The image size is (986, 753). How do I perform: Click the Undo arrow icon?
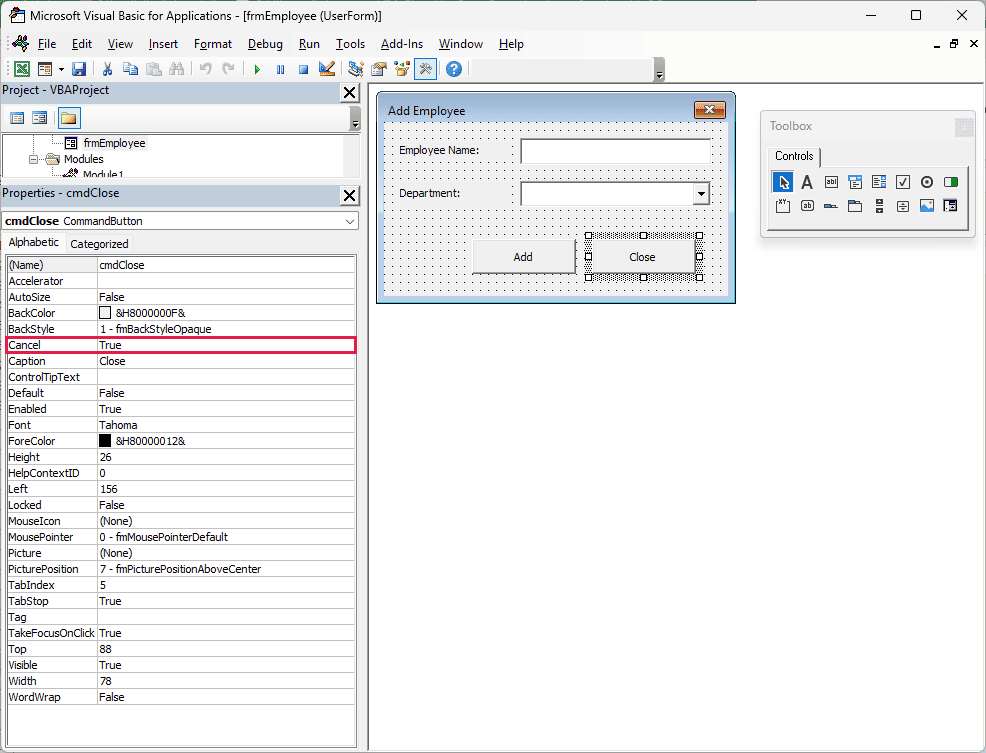[206, 69]
